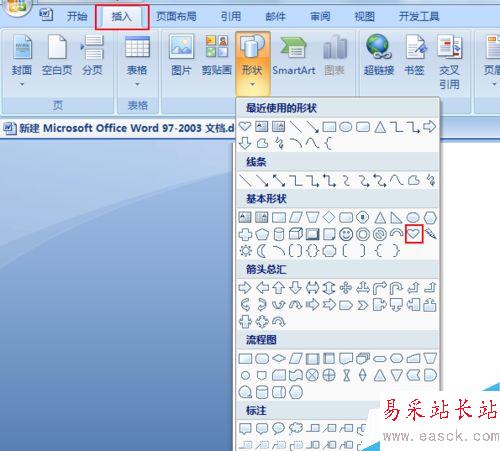Choose the left arrow in 箭头总汇
The image size is (500, 451).
pyautogui.click(x=262, y=288)
